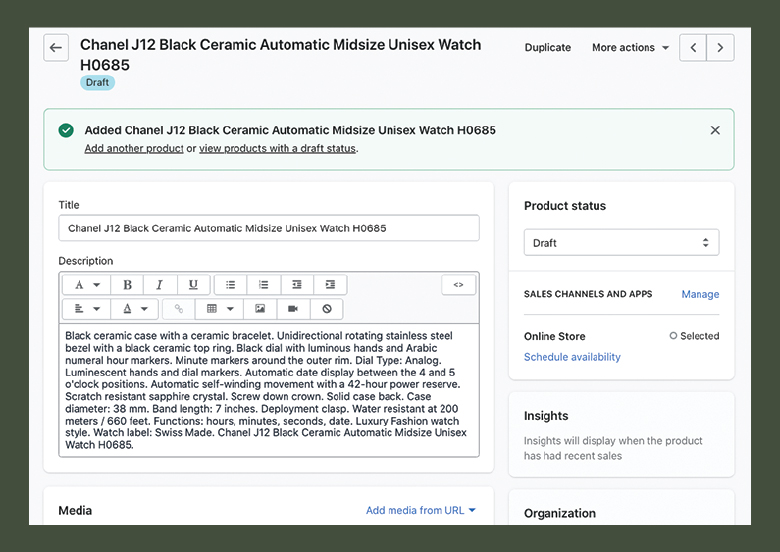Open the Product status Draft dropdown
This screenshot has height=552, width=780.
click(621, 243)
